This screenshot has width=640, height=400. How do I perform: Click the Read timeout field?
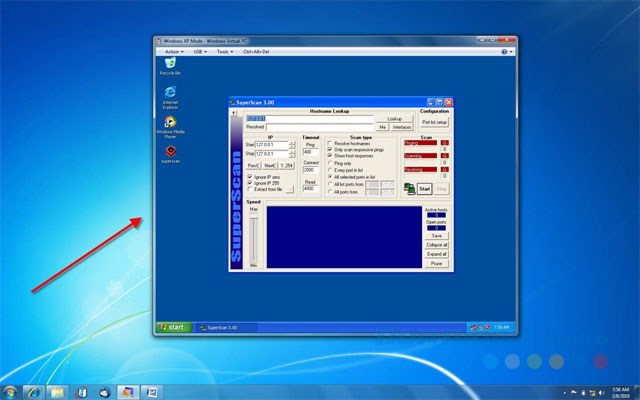pyautogui.click(x=310, y=189)
